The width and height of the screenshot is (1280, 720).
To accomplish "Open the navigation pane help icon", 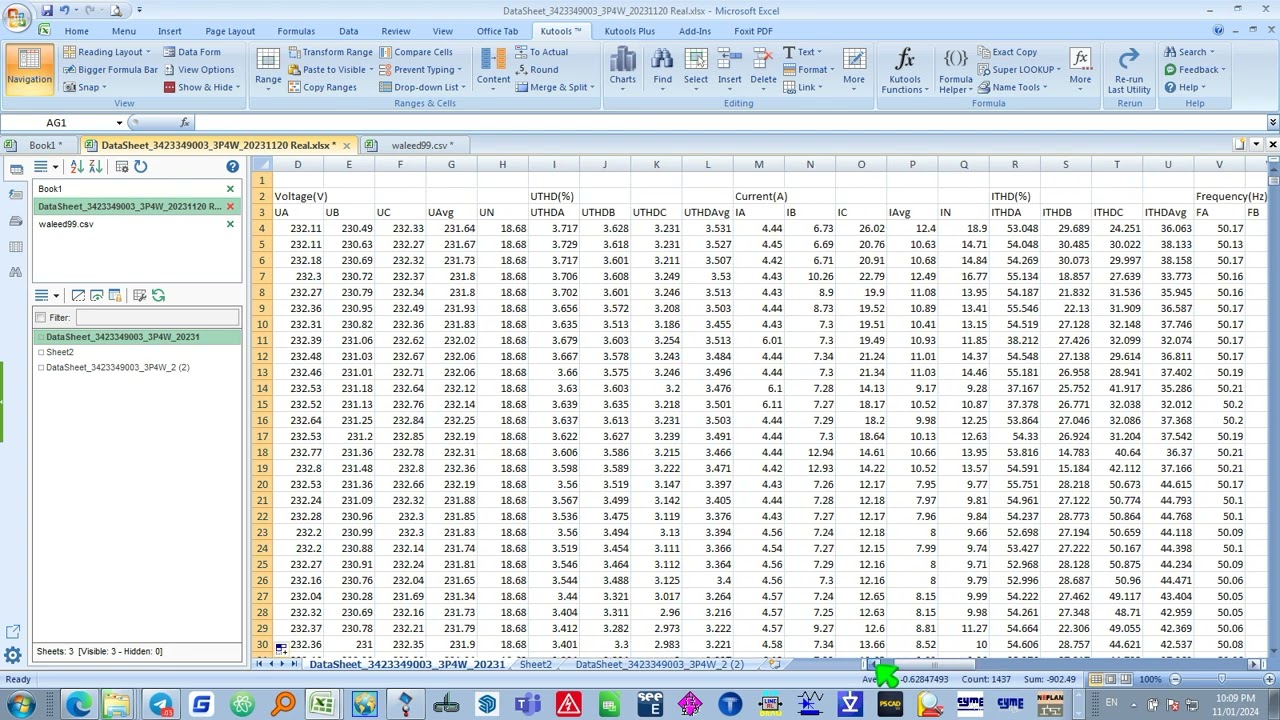I will tap(232, 167).
